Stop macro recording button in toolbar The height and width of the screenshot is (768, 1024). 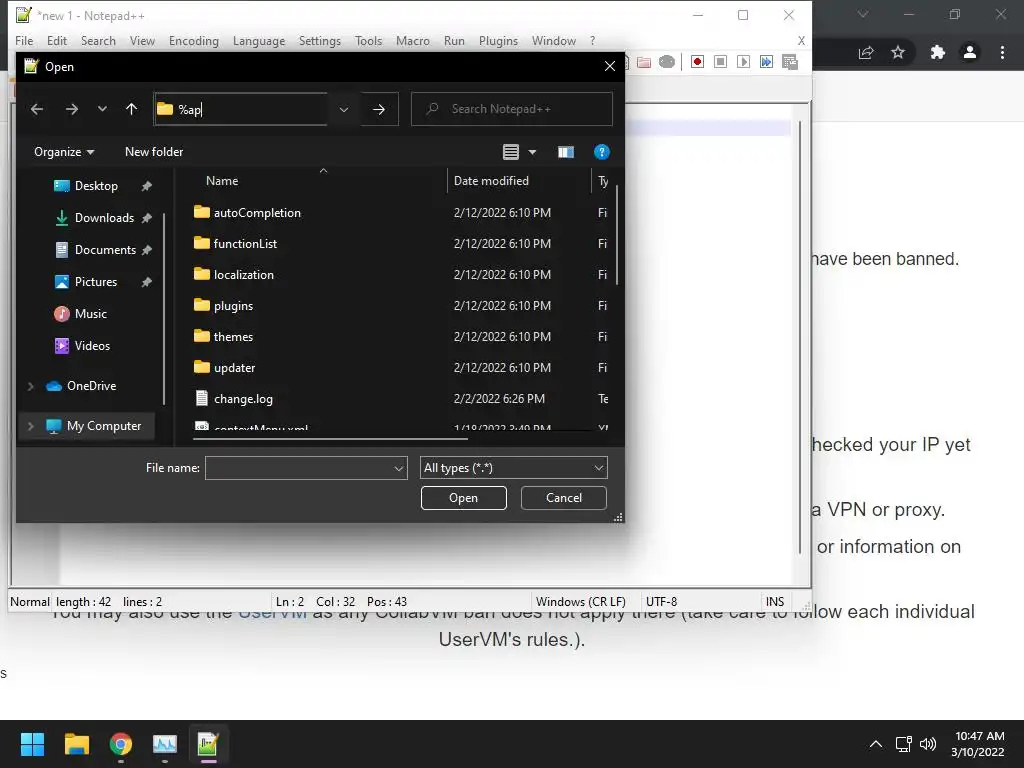tap(720, 61)
